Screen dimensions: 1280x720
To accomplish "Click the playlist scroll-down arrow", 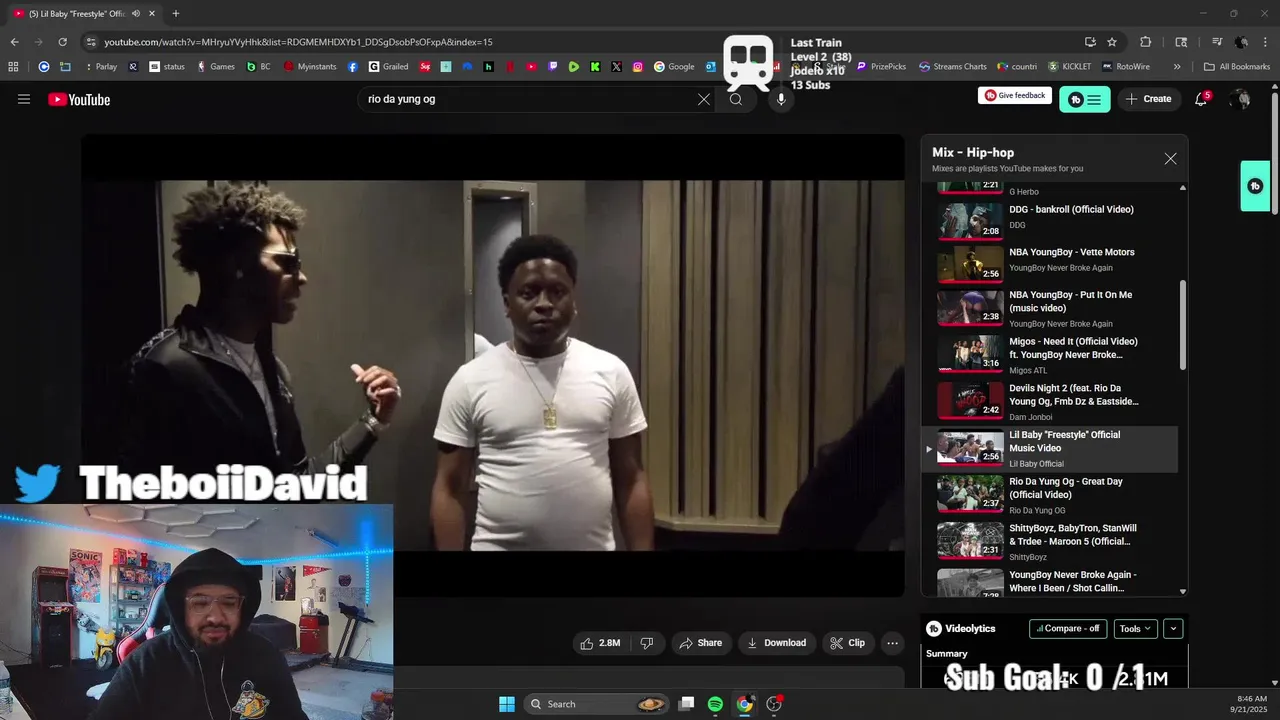I will 1183,591.
